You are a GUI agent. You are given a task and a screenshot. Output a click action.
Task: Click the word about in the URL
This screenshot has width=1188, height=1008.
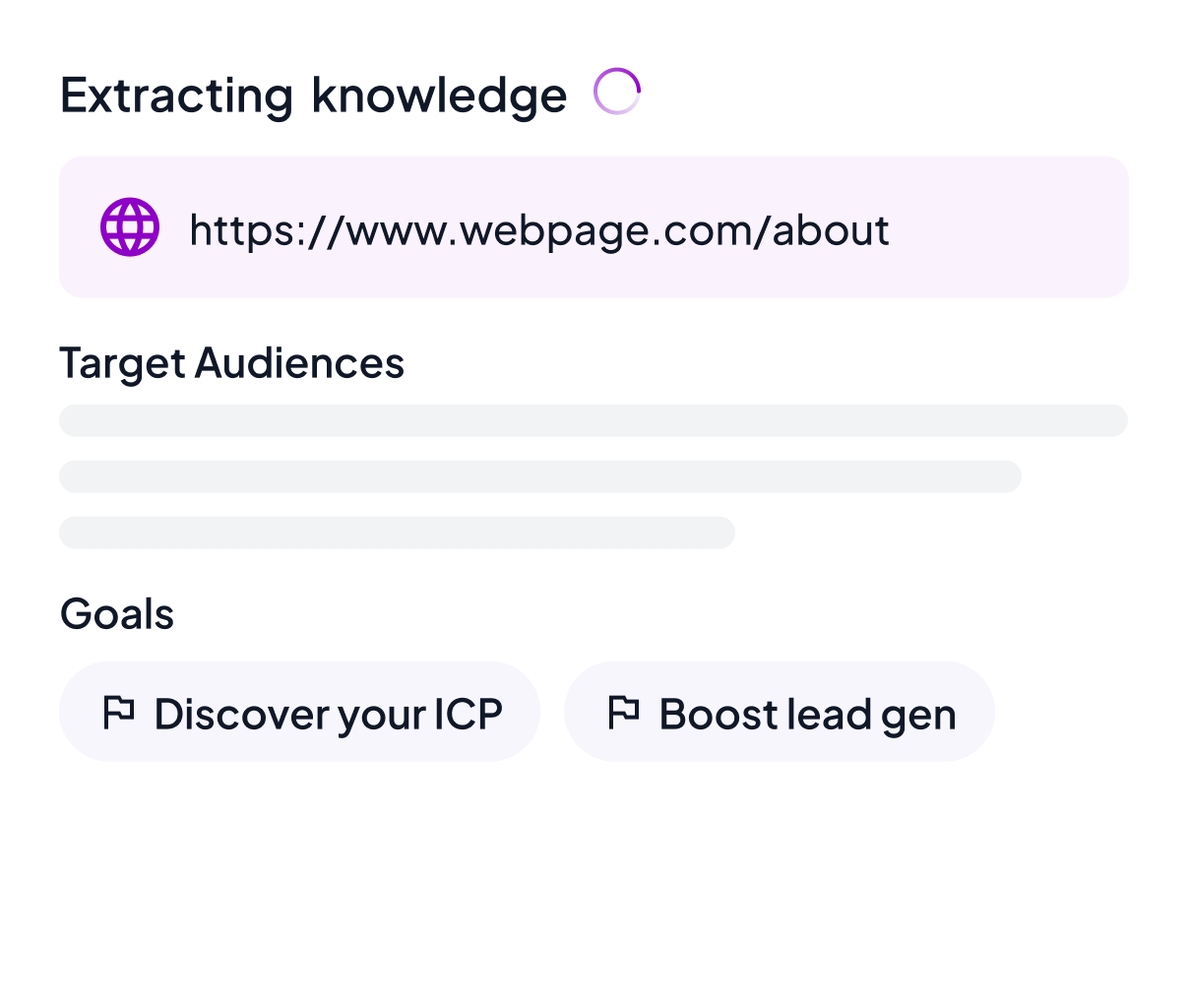pyautogui.click(x=831, y=230)
